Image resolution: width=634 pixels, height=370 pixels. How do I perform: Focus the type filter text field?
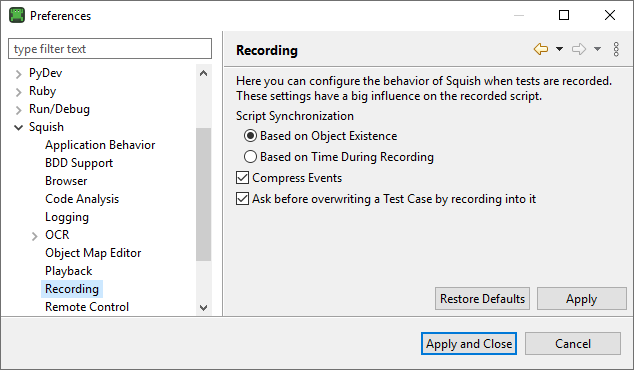(x=110, y=49)
